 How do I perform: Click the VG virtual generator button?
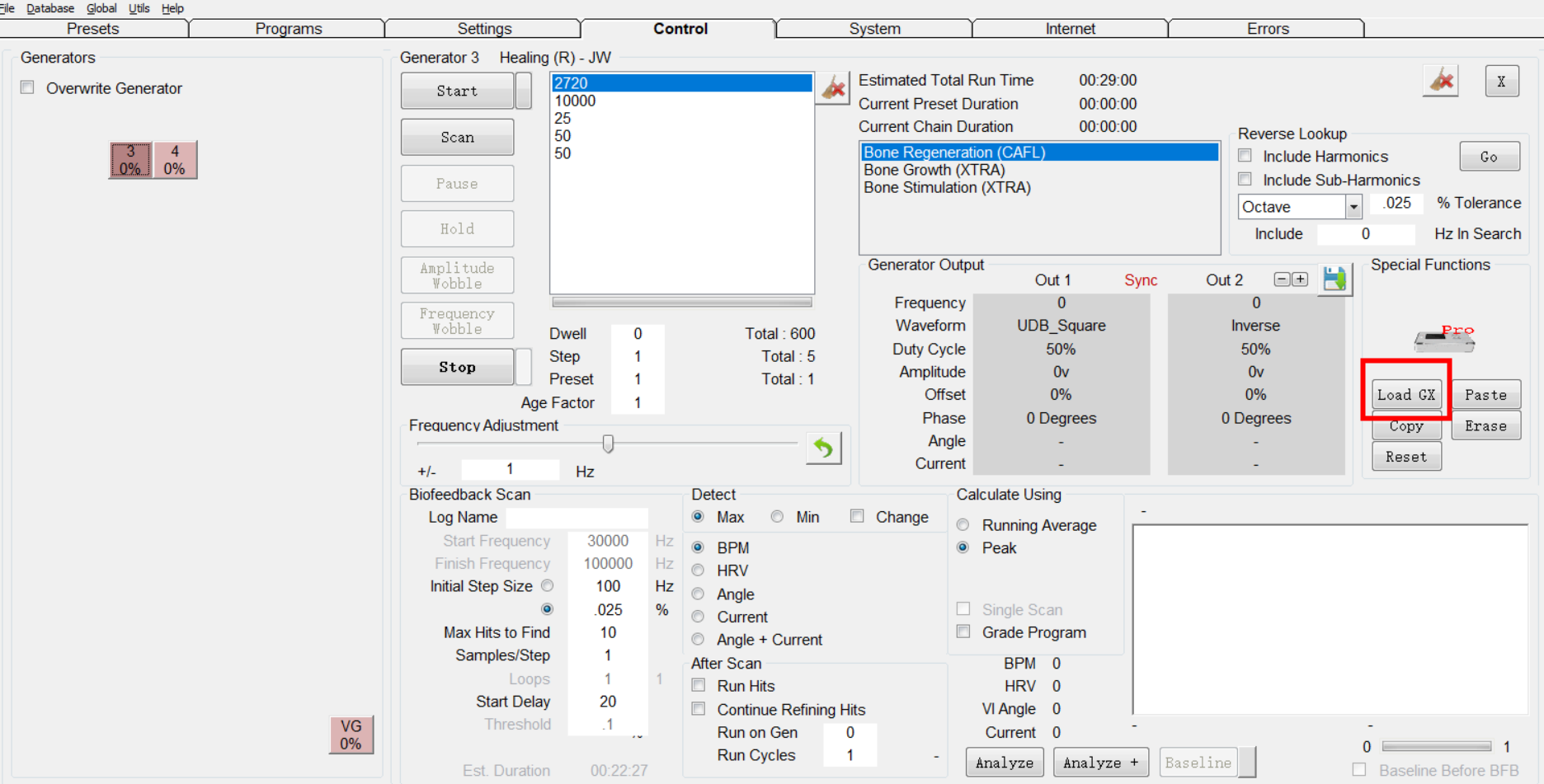click(351, 735)
